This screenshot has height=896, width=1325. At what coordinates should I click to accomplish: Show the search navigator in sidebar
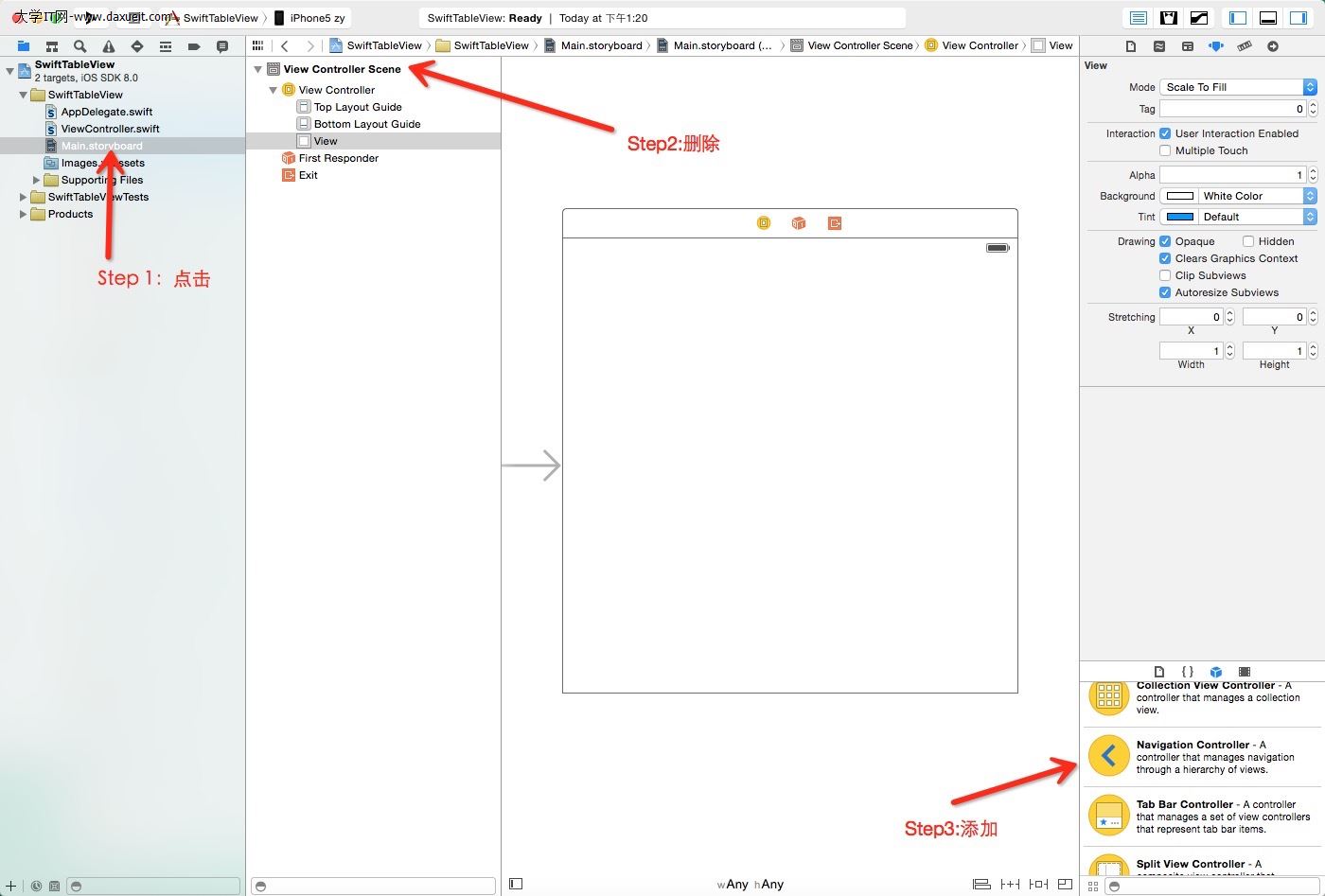click(x=80, y=46)
